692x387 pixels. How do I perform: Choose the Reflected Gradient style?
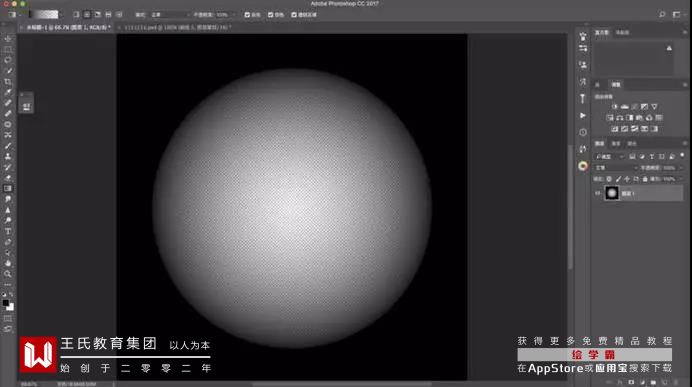click(x=108, y=15)
